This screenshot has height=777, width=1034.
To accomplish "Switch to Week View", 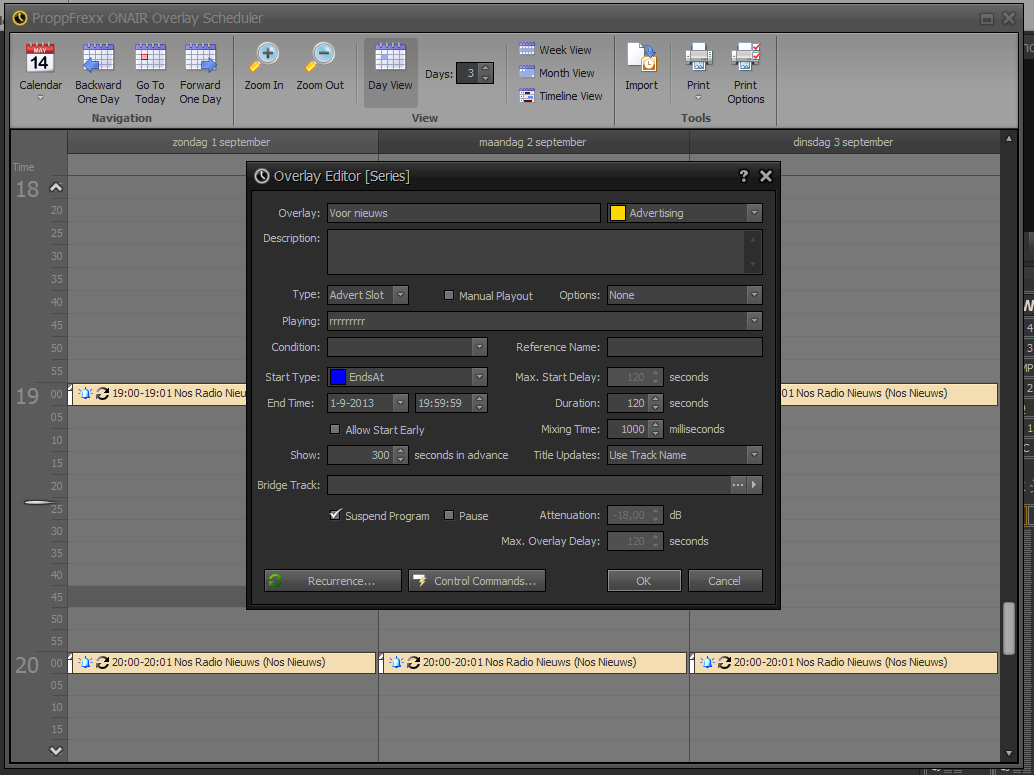I will [555, 50].
